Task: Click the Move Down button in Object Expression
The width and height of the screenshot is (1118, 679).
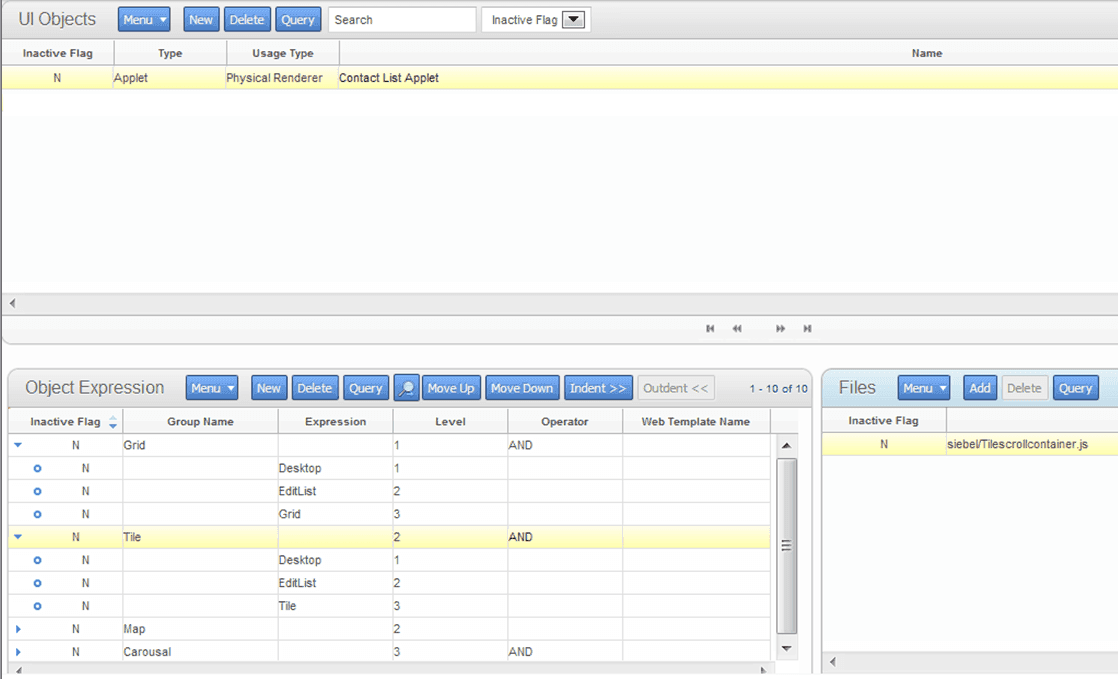Action: point(522,387)
